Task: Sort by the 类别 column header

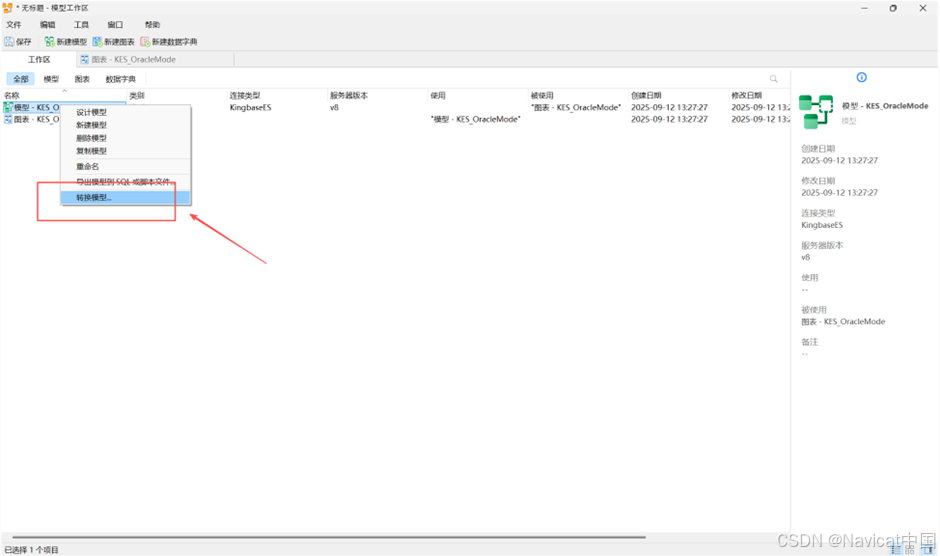Action: pyautogui.click(x=177, y=95)
